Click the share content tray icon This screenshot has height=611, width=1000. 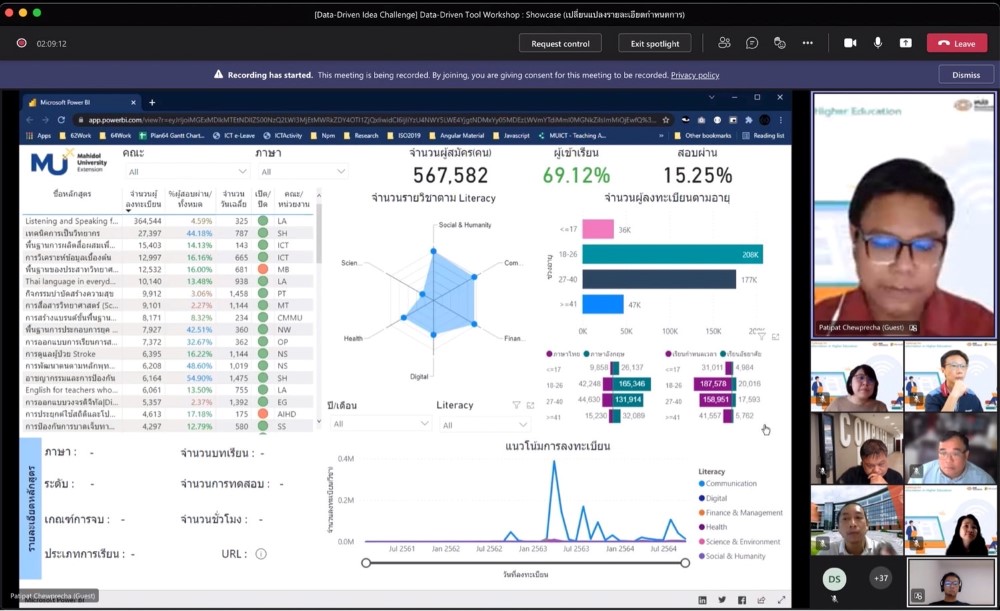click(x=905, y=43)
